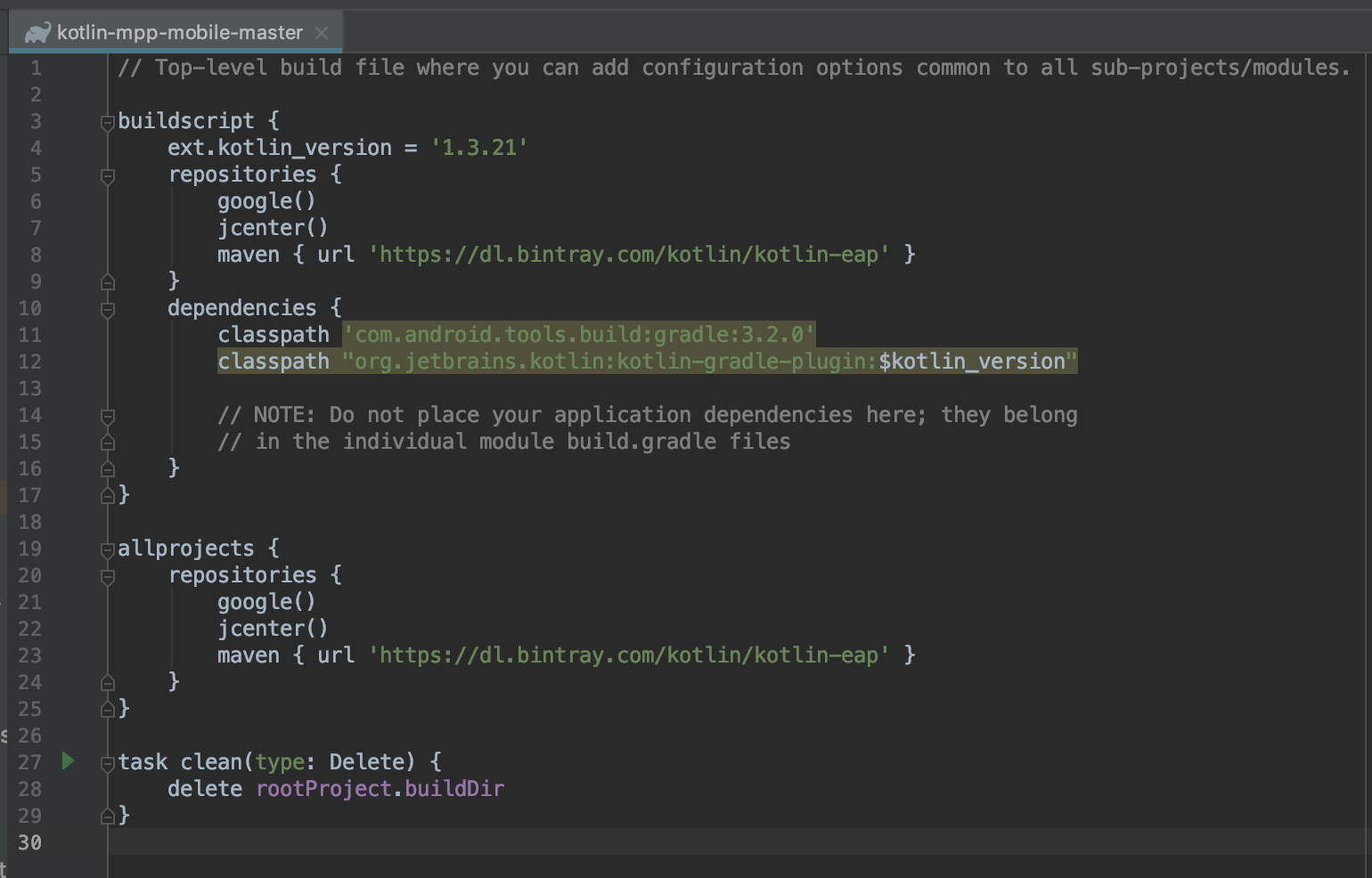The height and width of the screenshot is (878, 1372).
Task: Collapse the dependencies block fold marker
Action: pos(107,308)
